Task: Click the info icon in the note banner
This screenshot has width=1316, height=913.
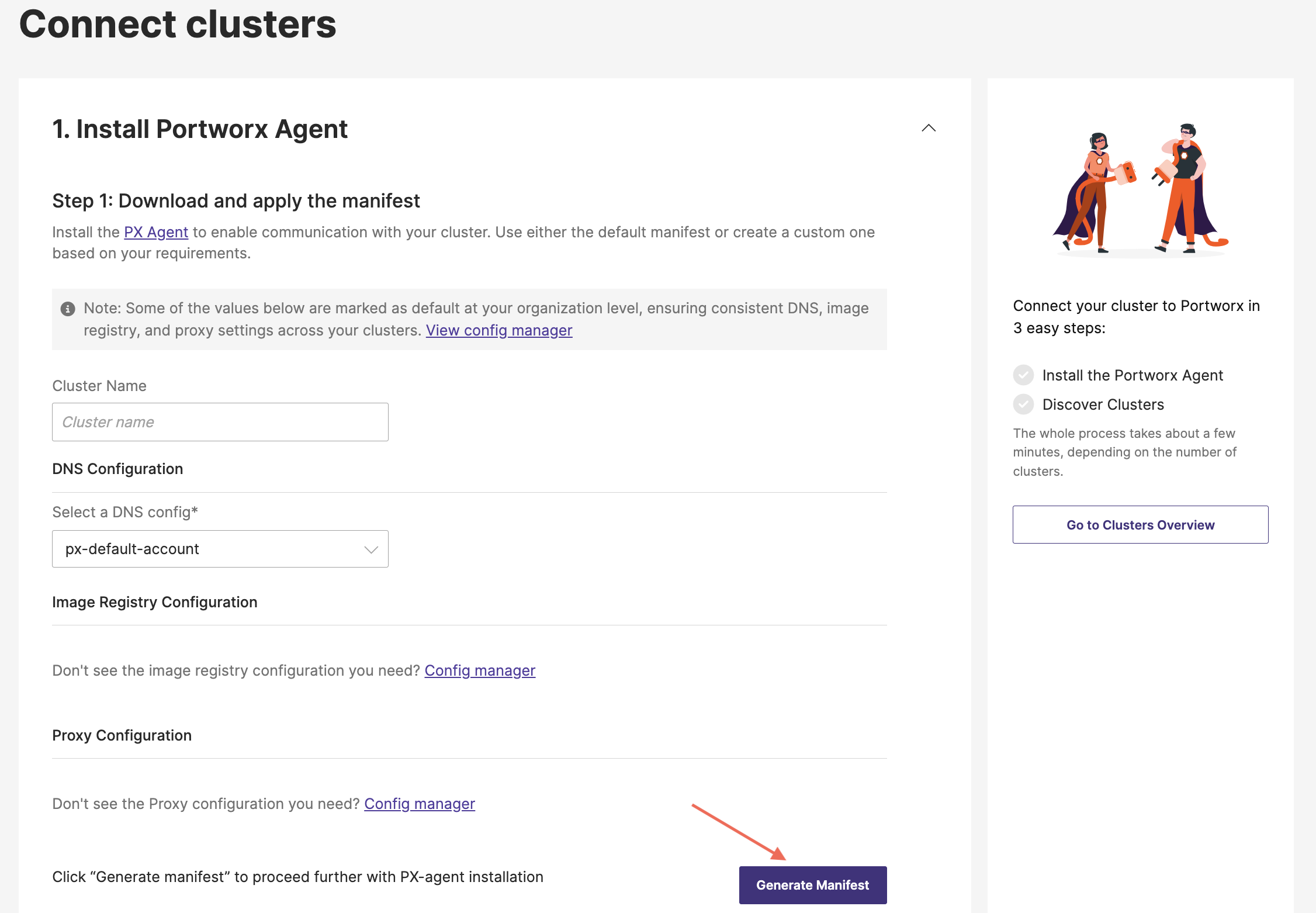Action: [x=68, y=309]
